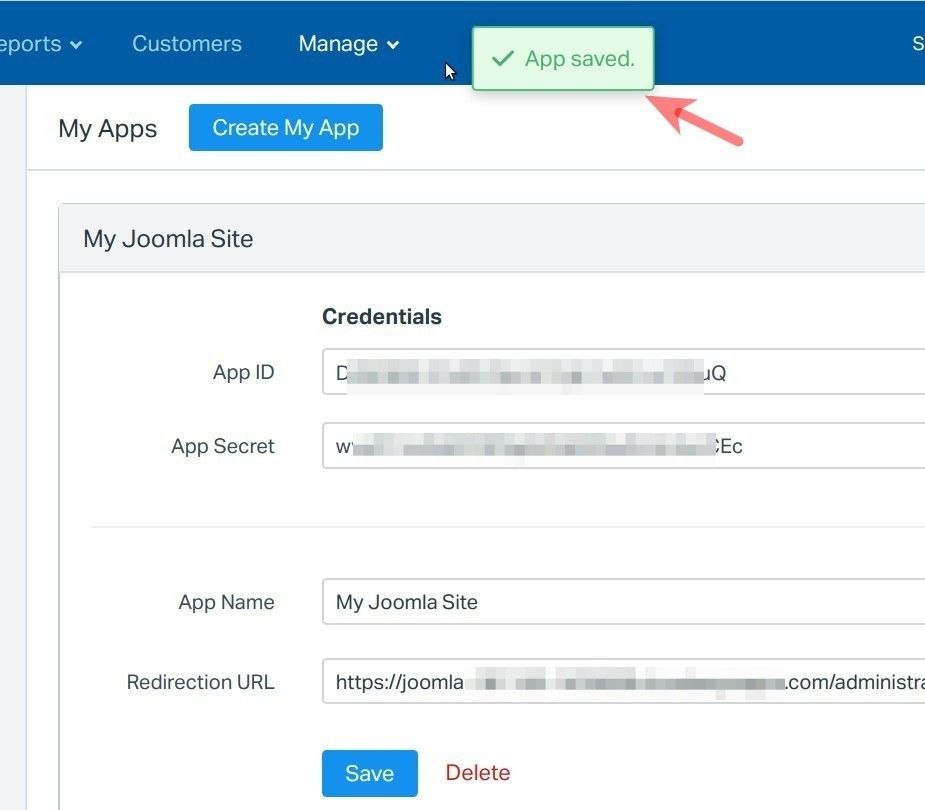Image resolution: width=925 pixels, height=810 pixels.
Task: Click the App saved notification text
Action: (580, 59)
